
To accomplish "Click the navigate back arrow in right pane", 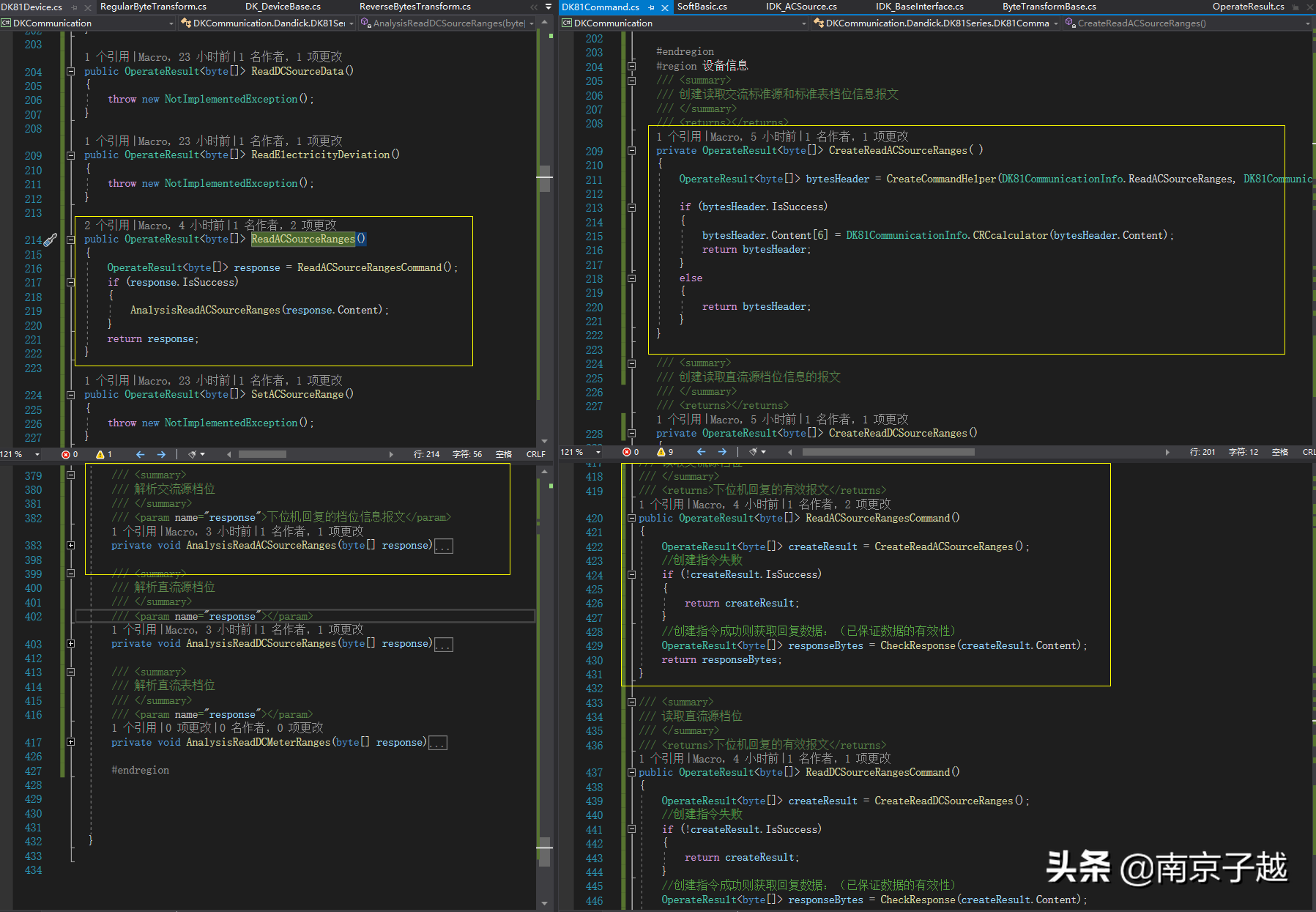I will point(701,452).
